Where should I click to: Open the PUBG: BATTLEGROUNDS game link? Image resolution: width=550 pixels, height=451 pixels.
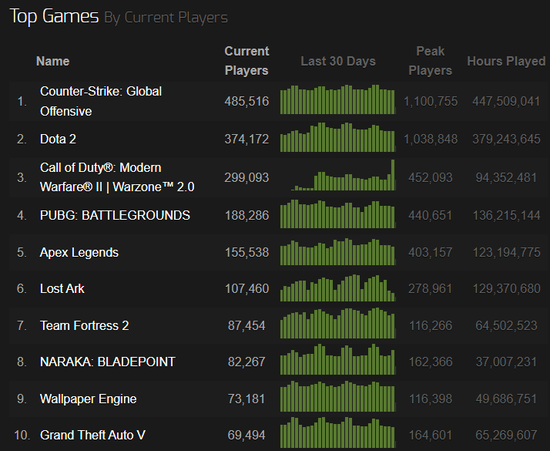tap(115, 215)
